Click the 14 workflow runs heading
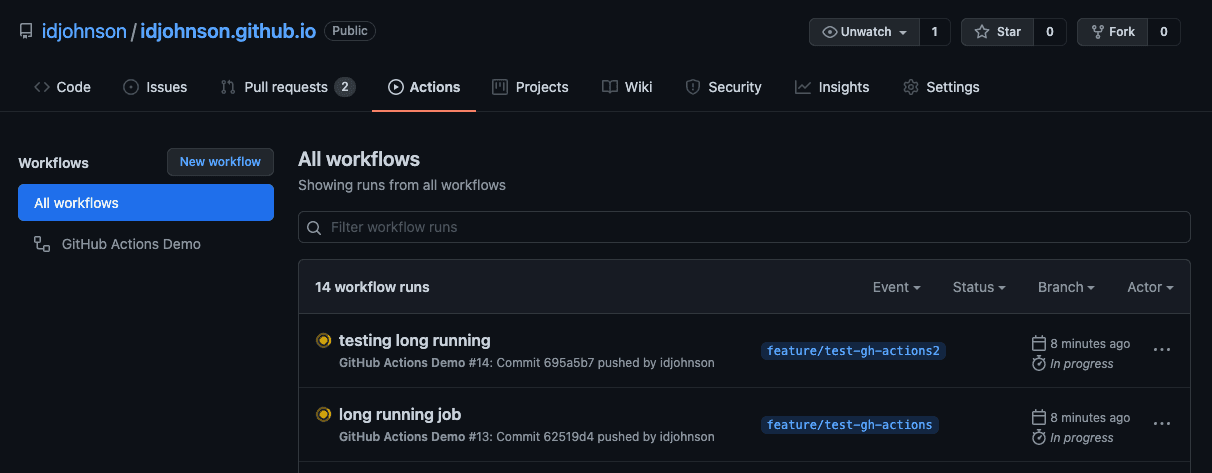 (372, 287)
